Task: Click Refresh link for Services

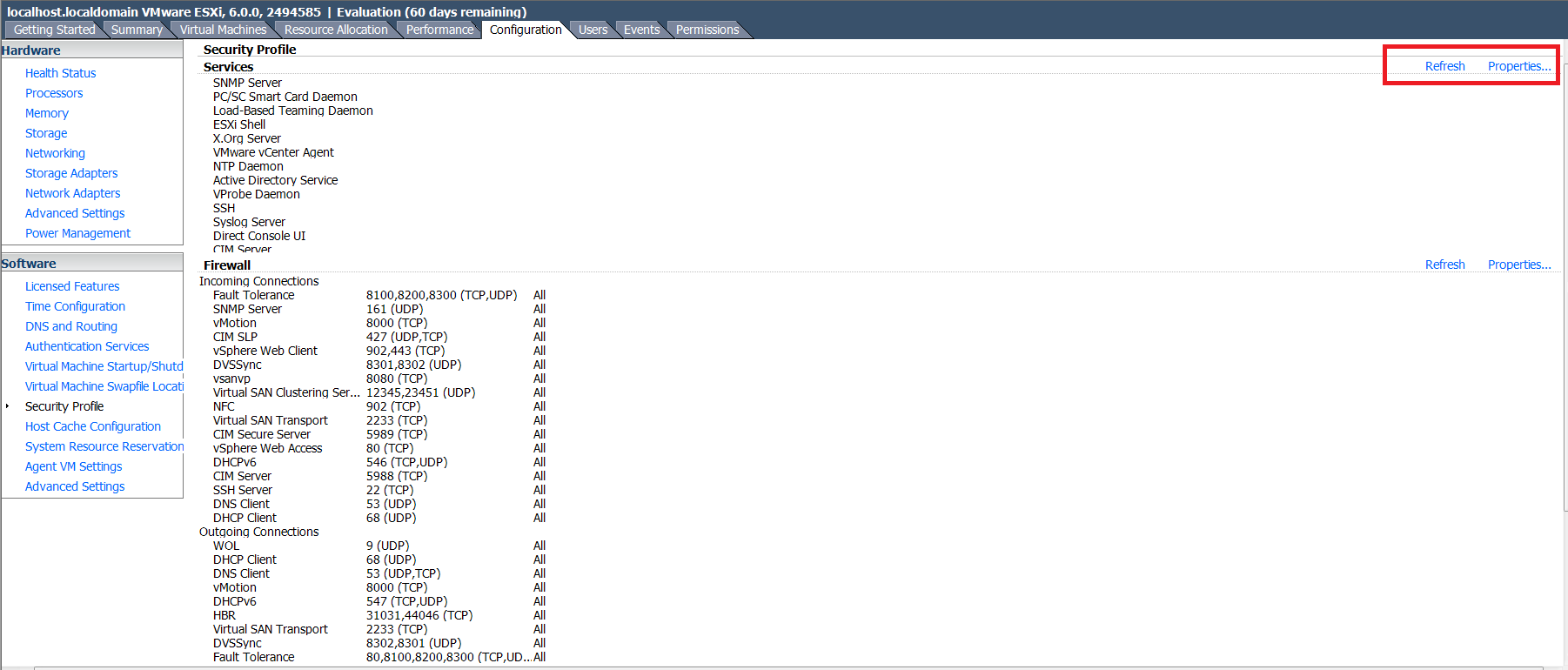Action: tap(1444, 66)
